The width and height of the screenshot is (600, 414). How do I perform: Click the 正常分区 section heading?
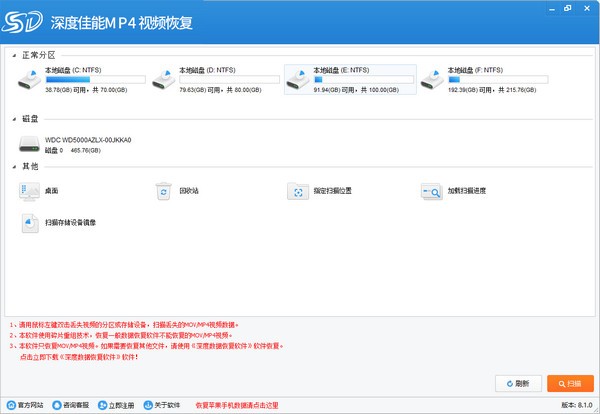coord(39,55)
